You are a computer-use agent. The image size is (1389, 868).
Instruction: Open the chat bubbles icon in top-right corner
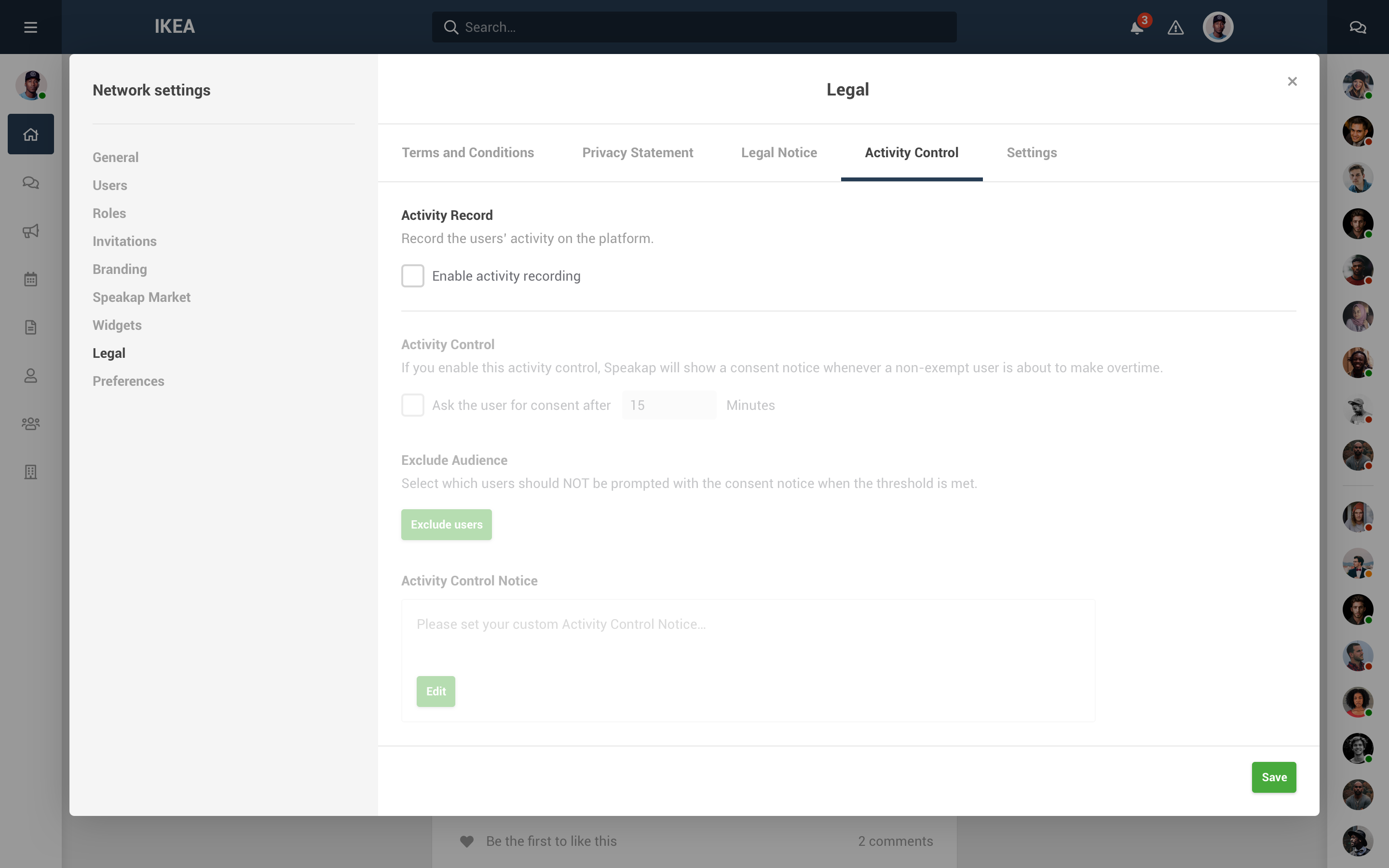[x=1358, y=27]
